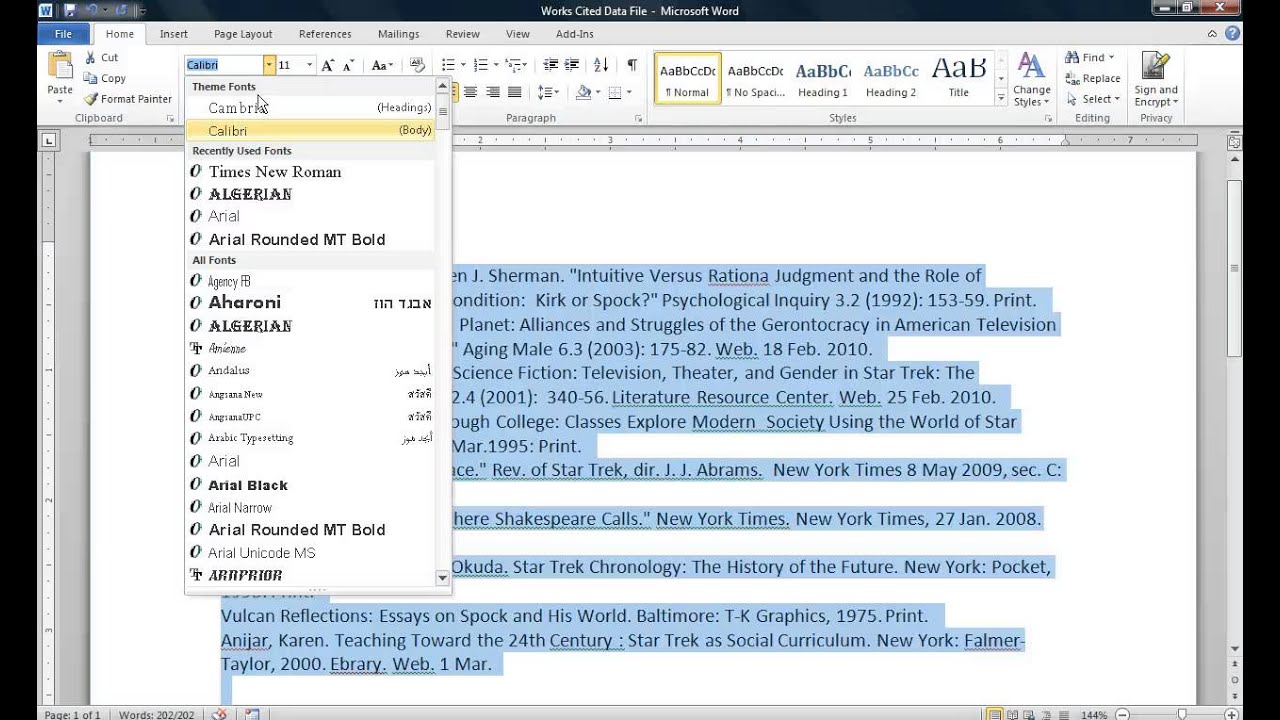Cut the selected text

point(101,58)
